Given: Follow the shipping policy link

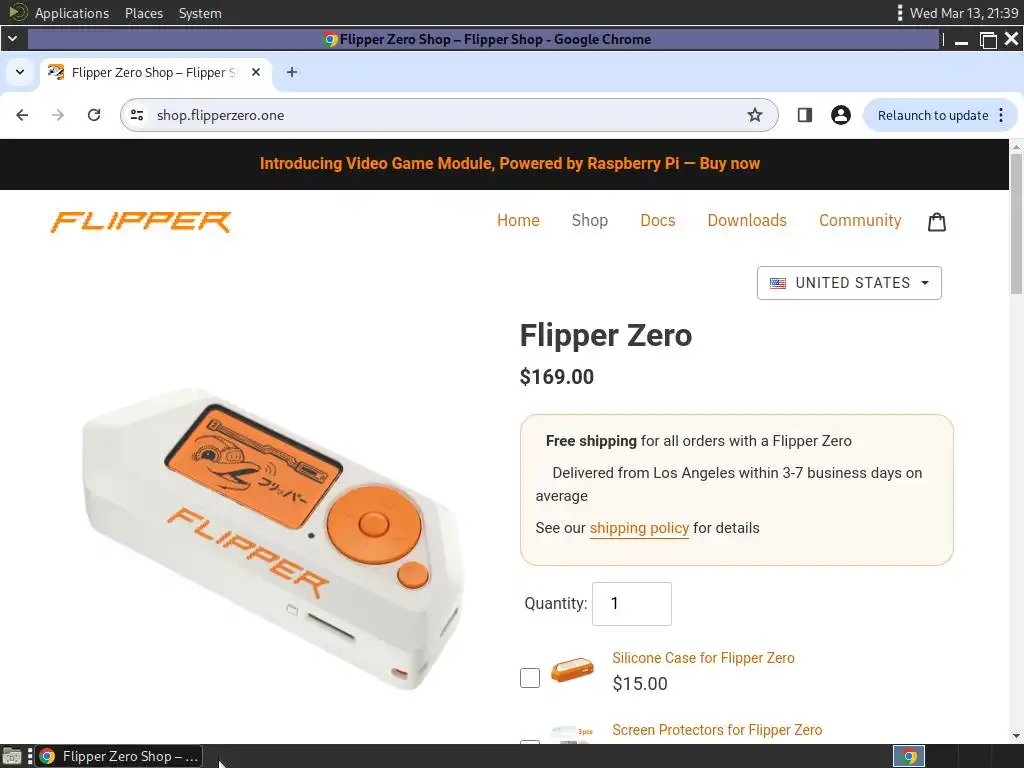Looking at the screenshot, I should coord(639,528).
